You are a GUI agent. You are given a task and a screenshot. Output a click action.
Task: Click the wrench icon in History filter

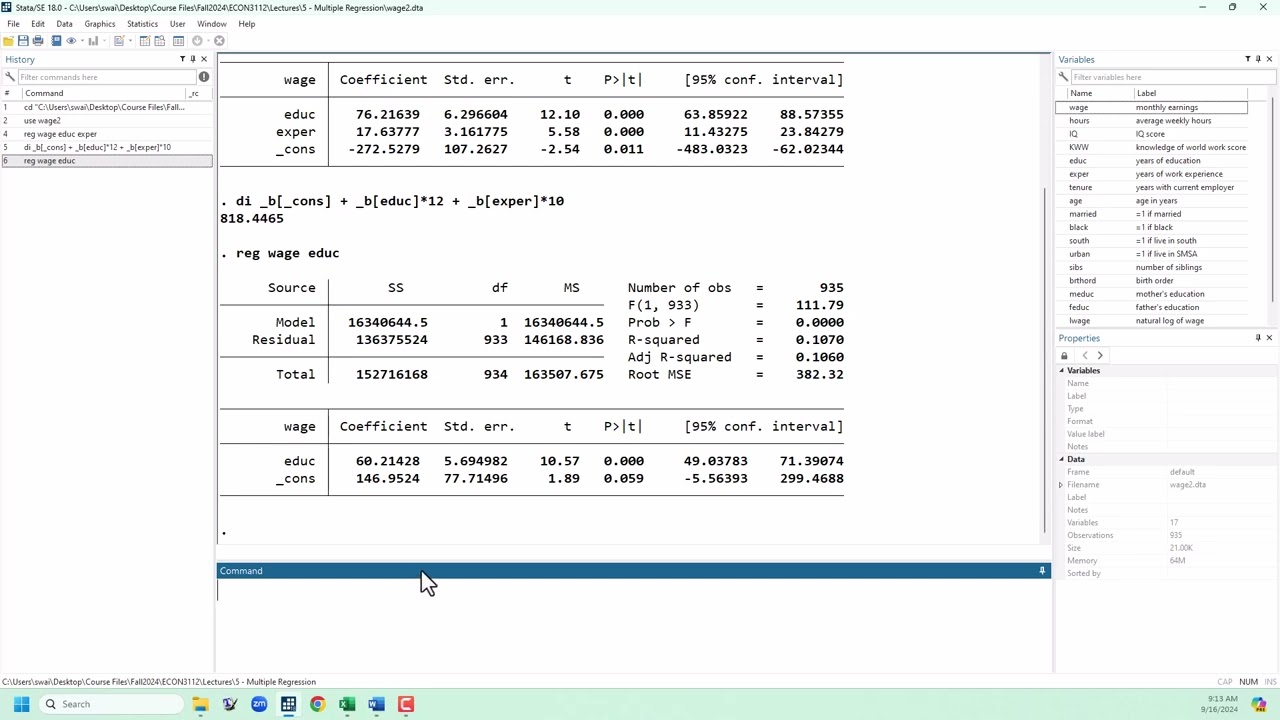click(x=10, y=77)
